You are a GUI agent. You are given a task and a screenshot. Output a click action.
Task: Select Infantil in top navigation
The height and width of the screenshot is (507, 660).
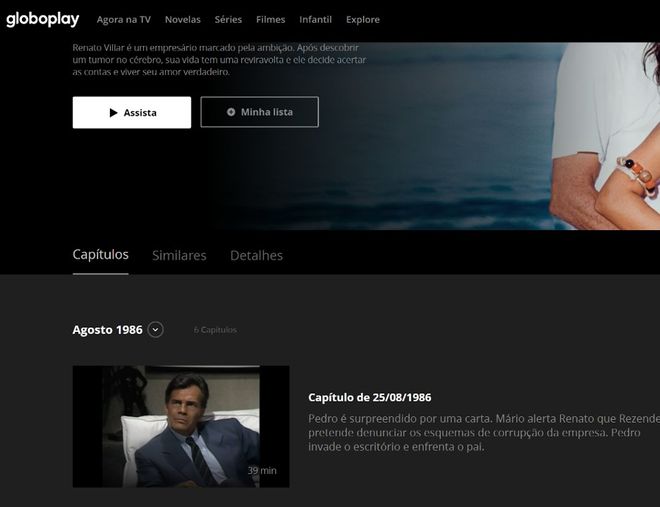(x=315, y=20)
